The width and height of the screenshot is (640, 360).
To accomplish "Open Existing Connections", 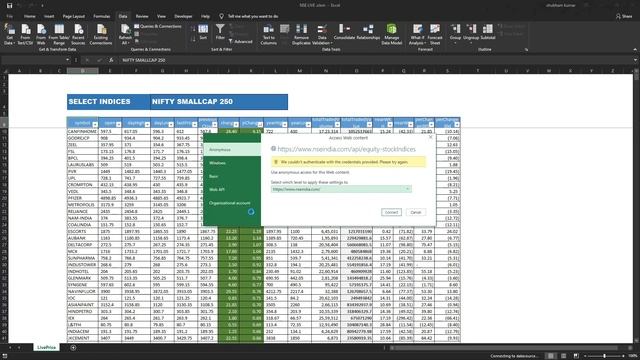I will 101,34.
